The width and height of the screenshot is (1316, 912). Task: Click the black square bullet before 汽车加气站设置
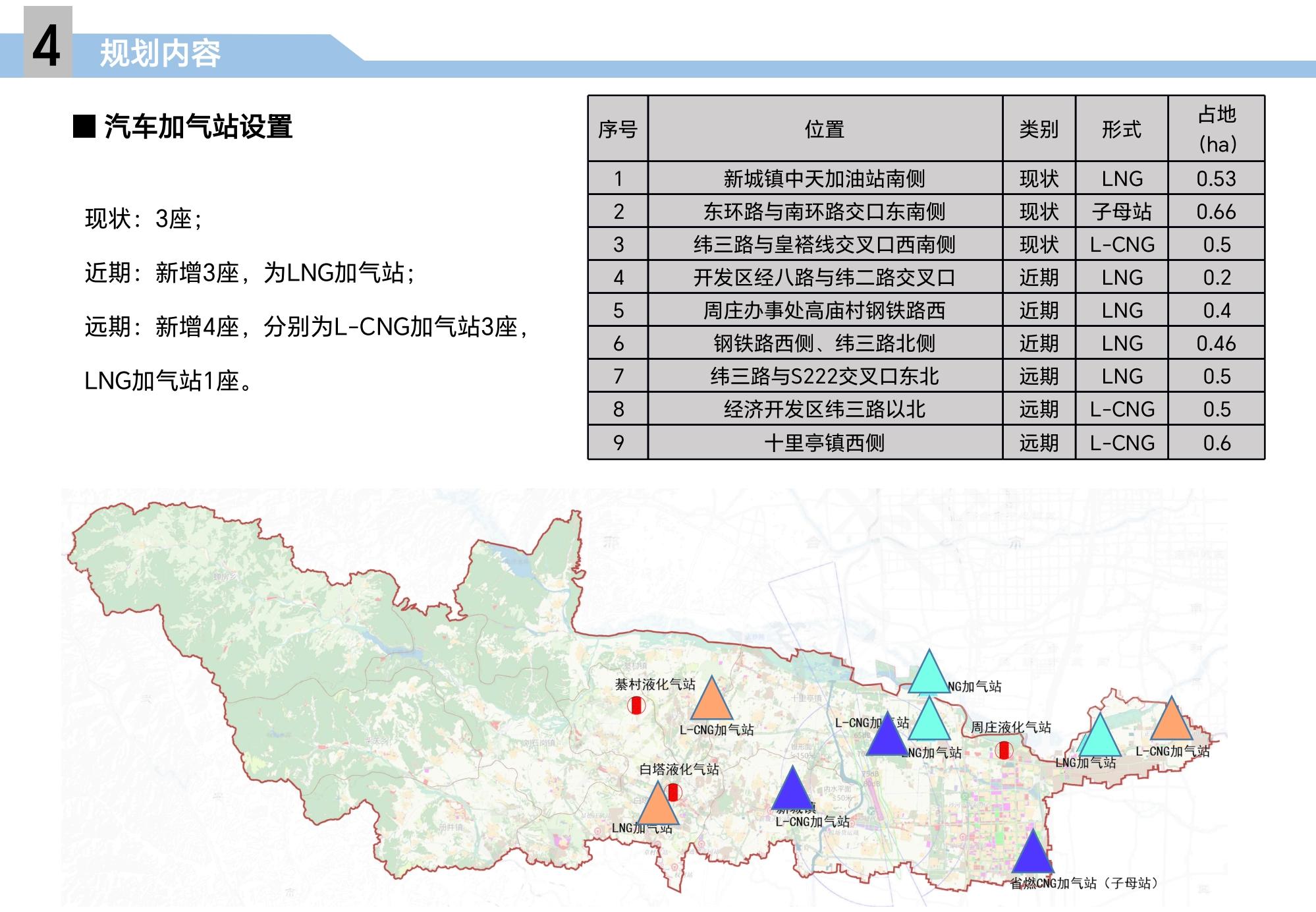pos(84,127)
